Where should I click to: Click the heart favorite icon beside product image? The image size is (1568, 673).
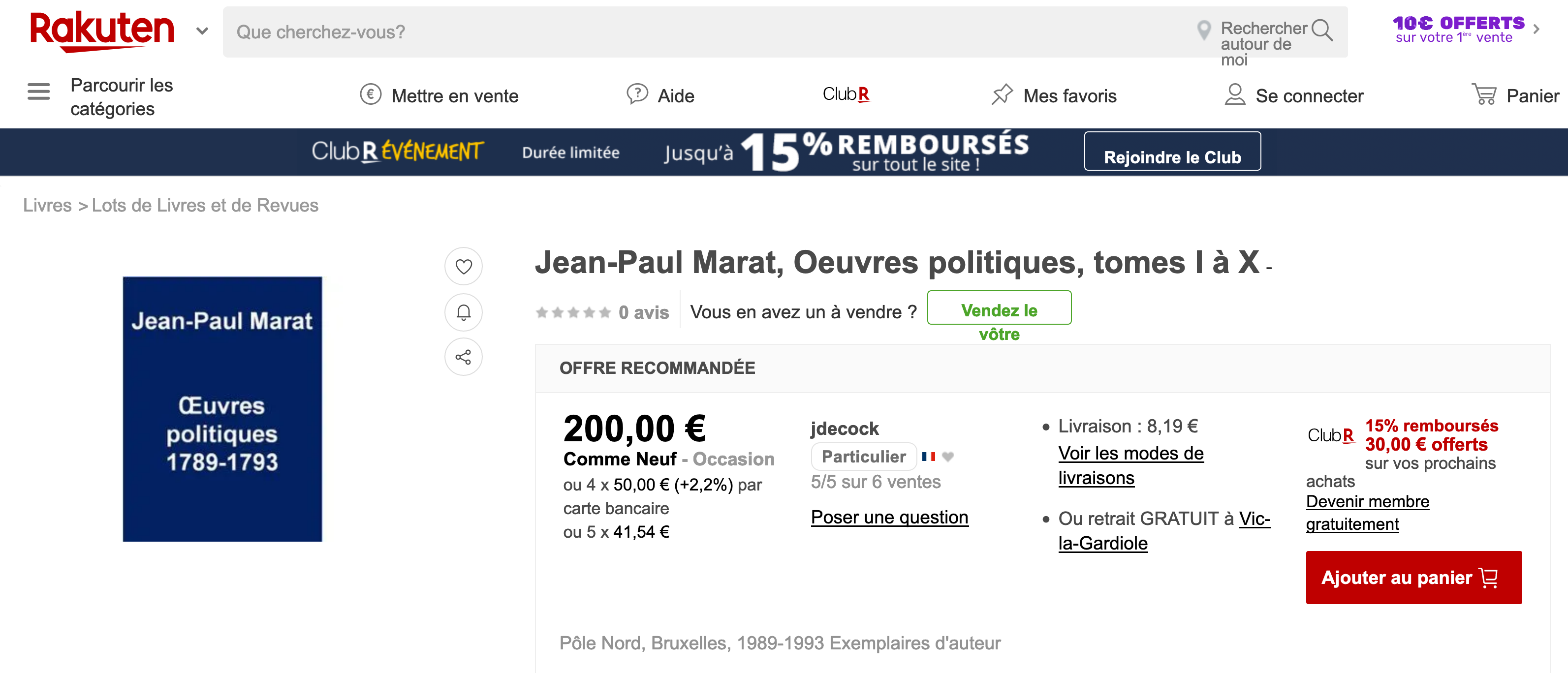(x=463, y=267)
